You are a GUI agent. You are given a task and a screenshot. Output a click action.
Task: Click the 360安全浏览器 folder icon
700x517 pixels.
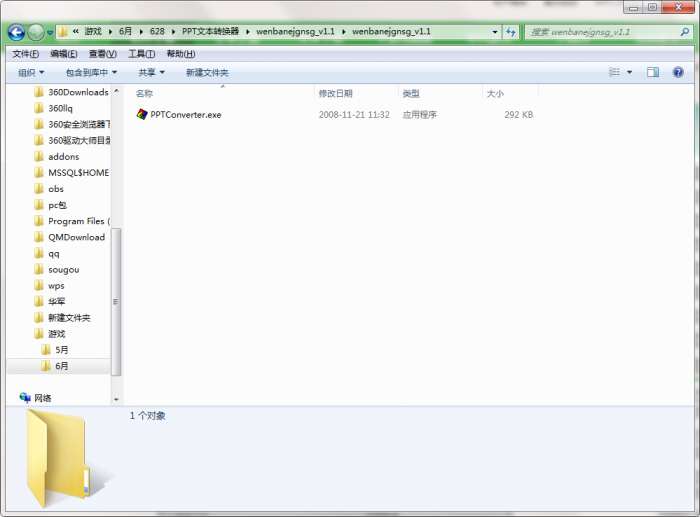(39, 125)
